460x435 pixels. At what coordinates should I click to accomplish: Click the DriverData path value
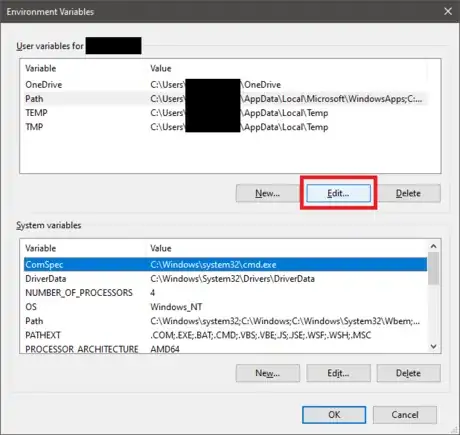(232, 279)
